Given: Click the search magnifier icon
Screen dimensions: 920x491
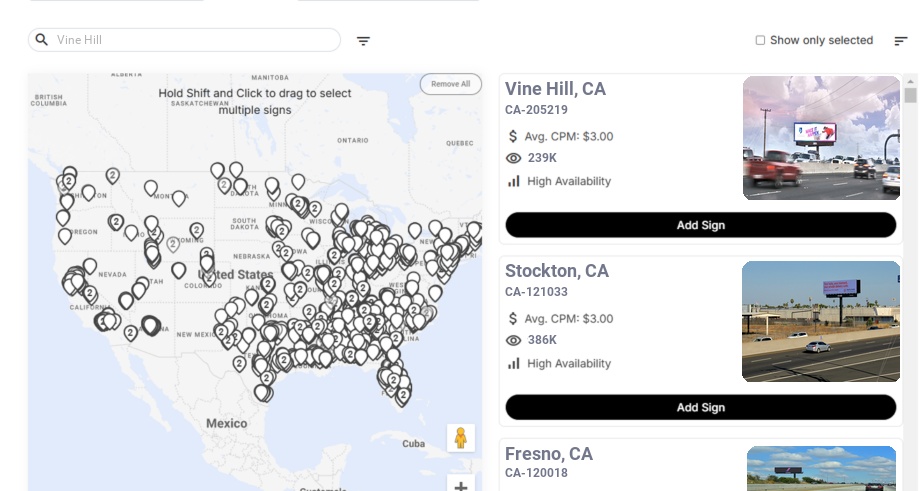Looking at the screenshot, I should [x=42, y=40].
